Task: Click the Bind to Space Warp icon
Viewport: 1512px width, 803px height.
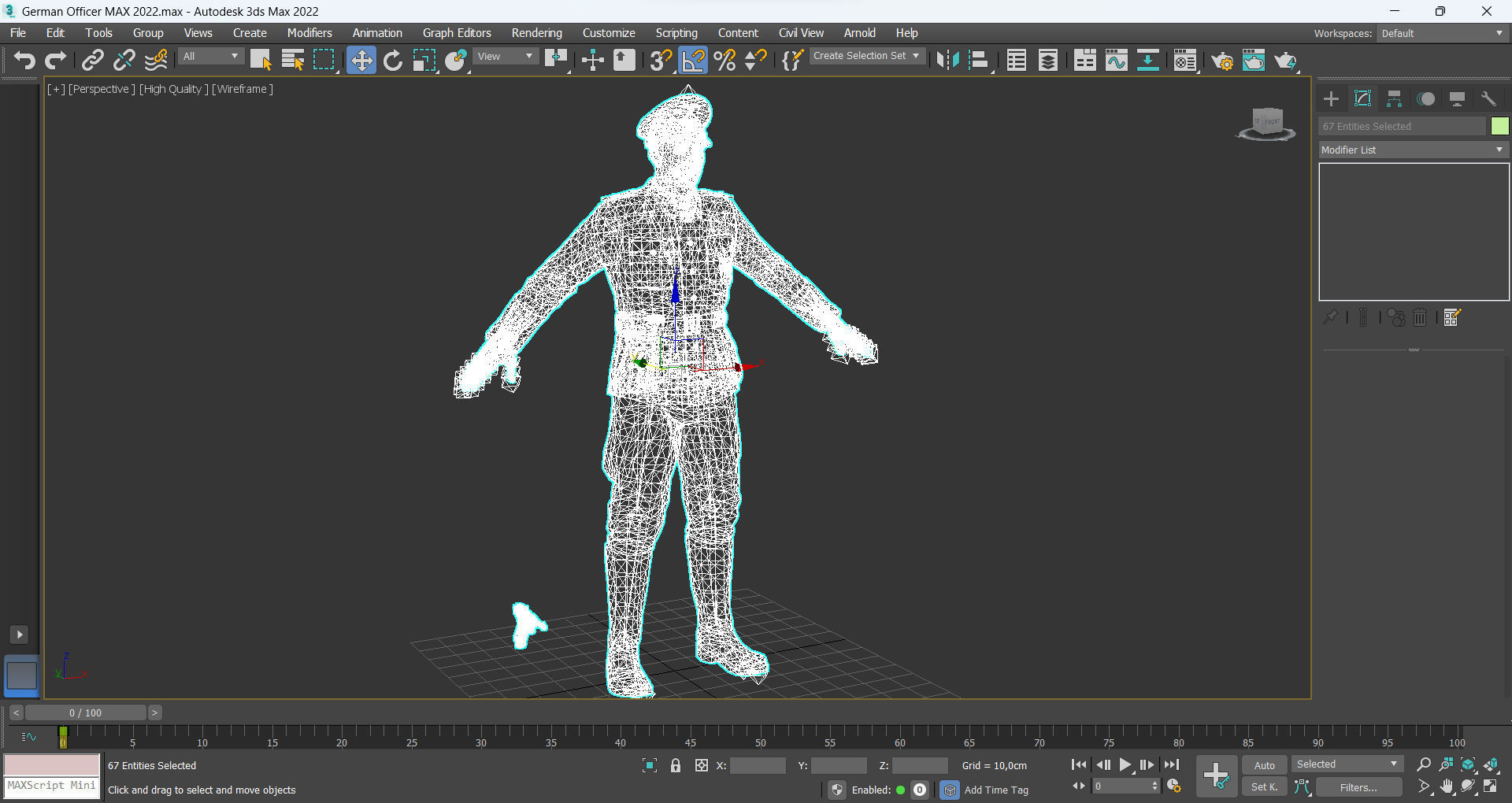Action: point(156,61)
